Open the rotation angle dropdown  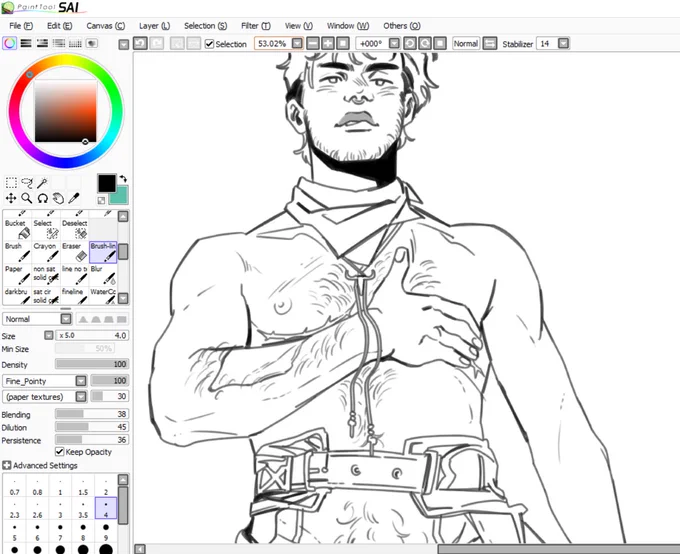[394, 43]
